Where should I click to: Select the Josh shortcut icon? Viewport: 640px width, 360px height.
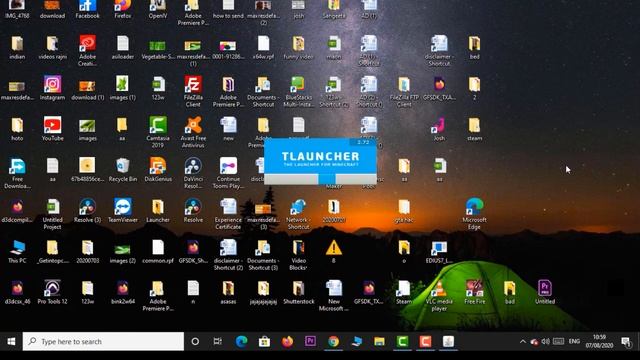439,129
